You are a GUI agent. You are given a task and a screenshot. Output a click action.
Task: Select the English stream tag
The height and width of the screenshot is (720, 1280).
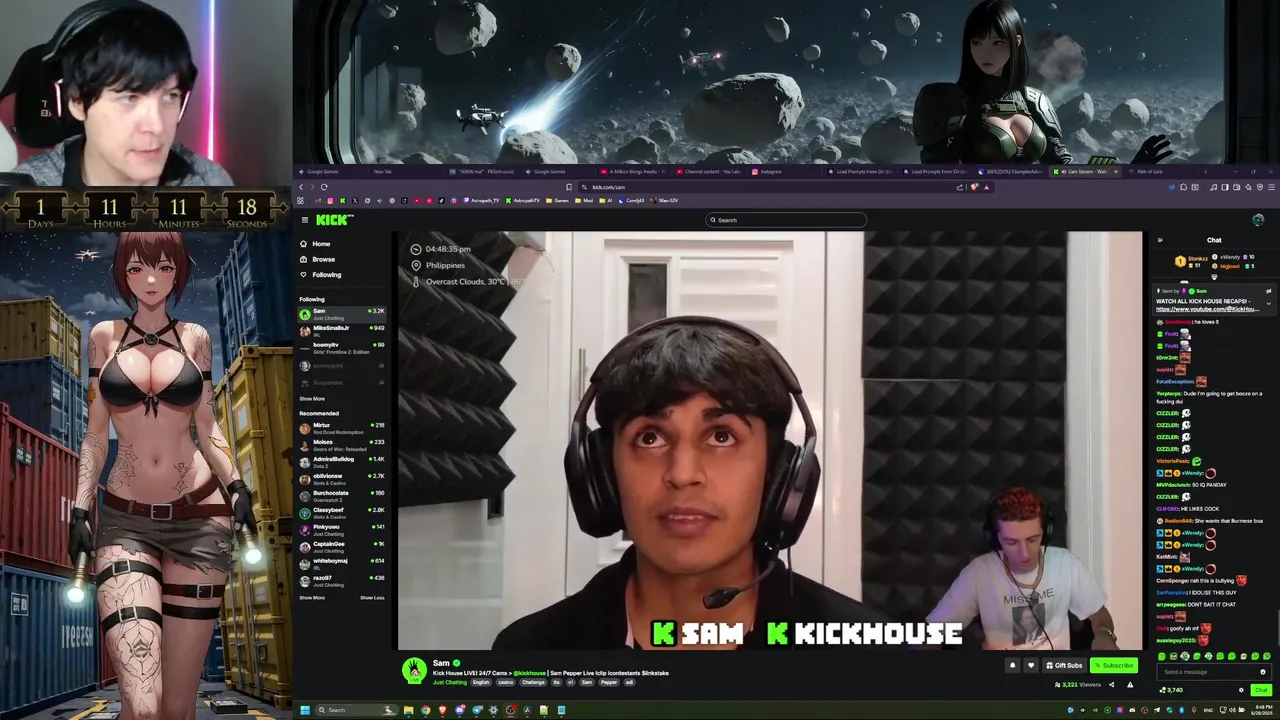[x=481, y=682]
